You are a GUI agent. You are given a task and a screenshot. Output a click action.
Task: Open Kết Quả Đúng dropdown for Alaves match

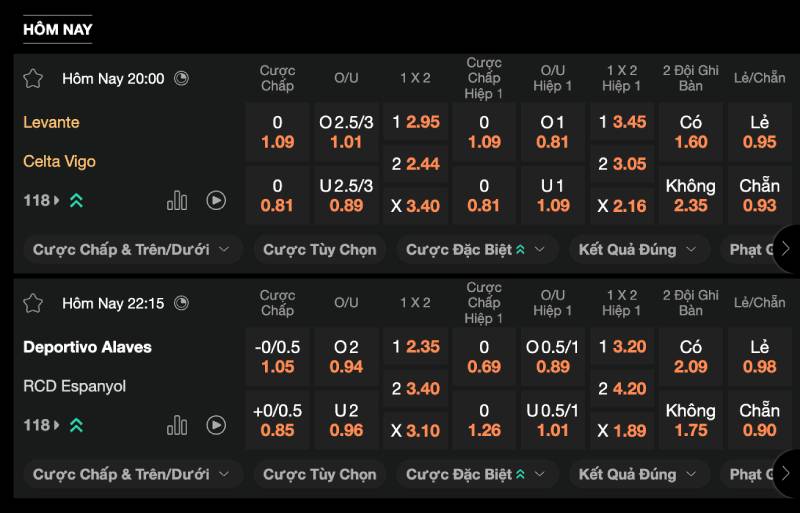638,474
